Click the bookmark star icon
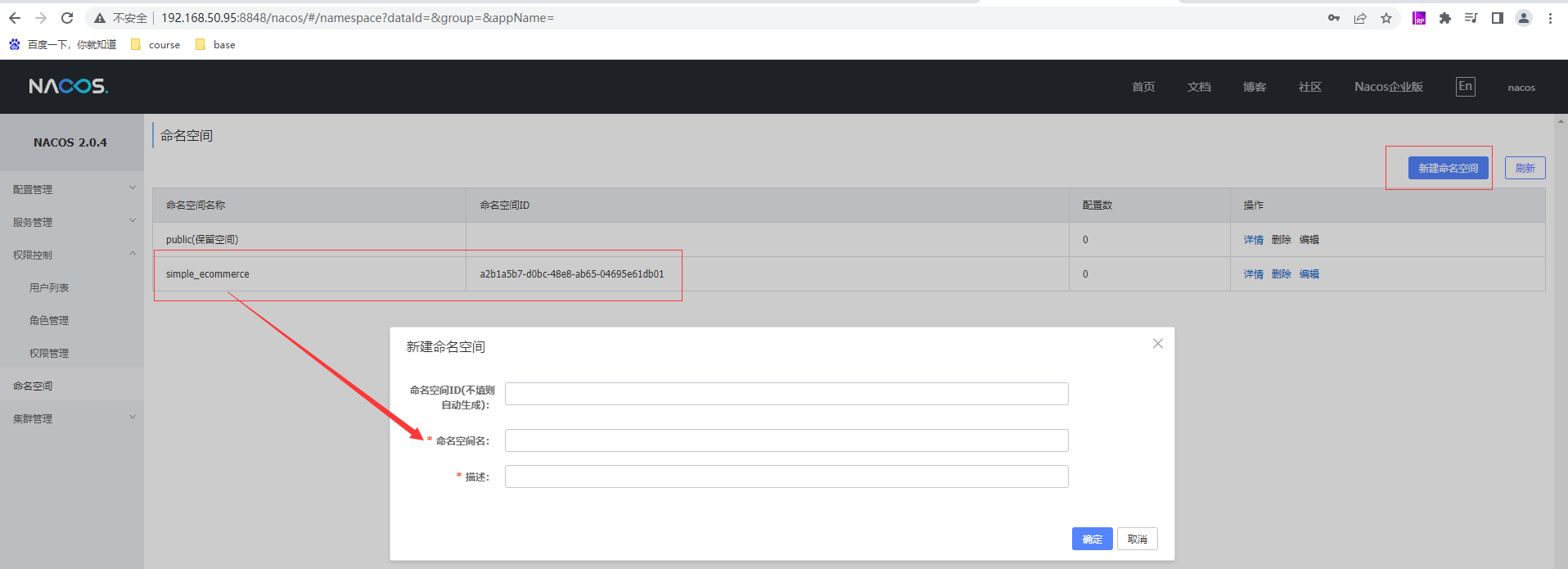Screen dimensions: 1568x569 1386,18
